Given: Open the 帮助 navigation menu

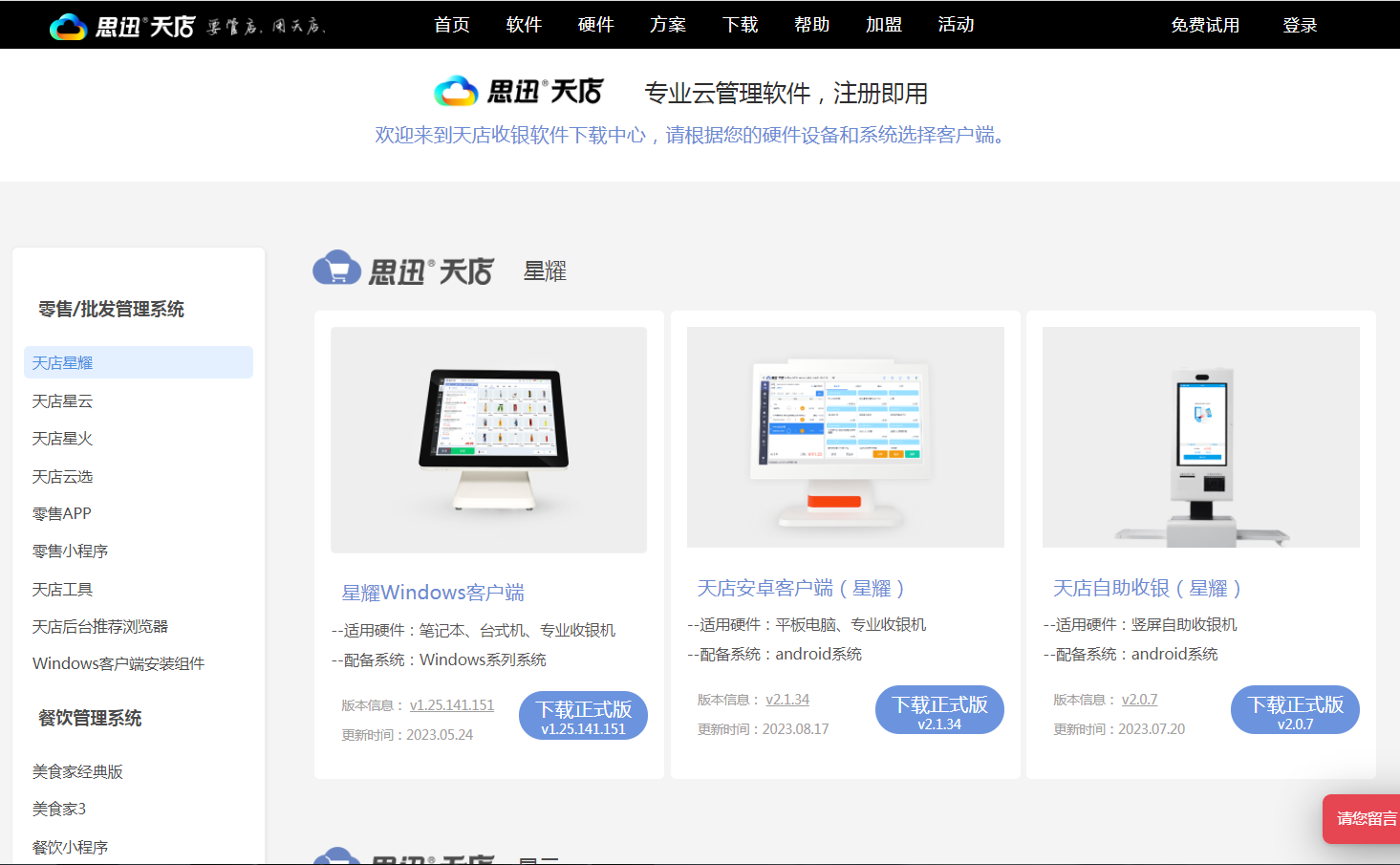Looking at the screenshot, I should [x=811, y=25].
